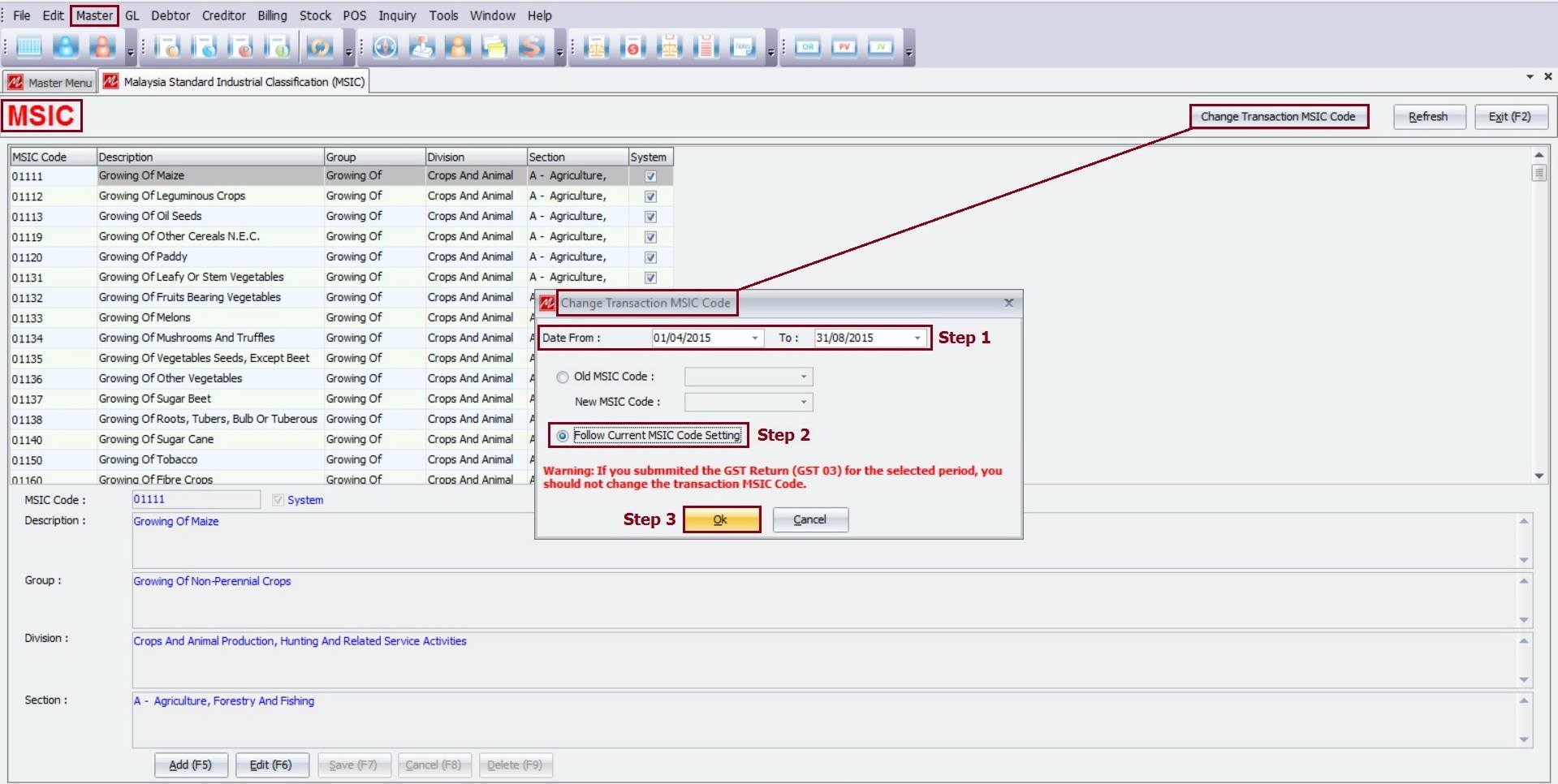The image size is (1558, 784).
Task: Click the MSIC table scroll down arrow
Action: tap(1539, 476)
